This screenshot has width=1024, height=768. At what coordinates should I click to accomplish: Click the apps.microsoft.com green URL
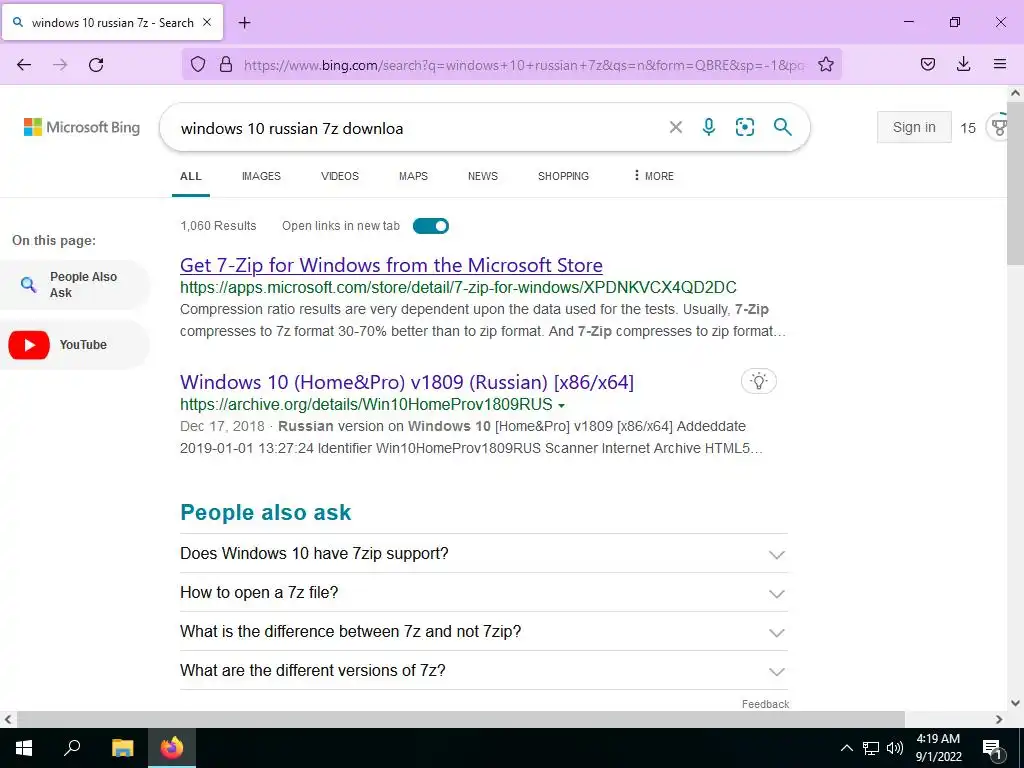coord(458,287)
